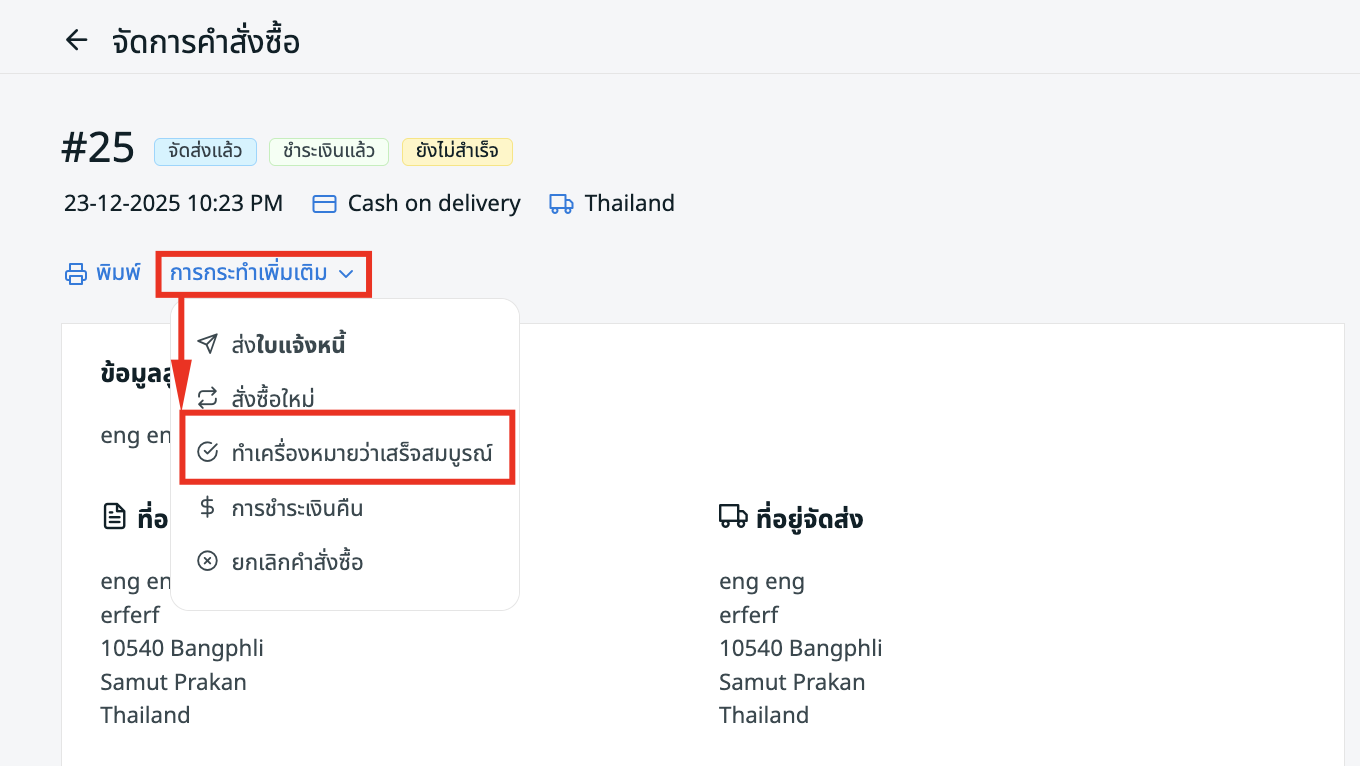Click the mark-complete checkmark circle icon
This screenshot has width=1360, height=766.
point(207,452)
